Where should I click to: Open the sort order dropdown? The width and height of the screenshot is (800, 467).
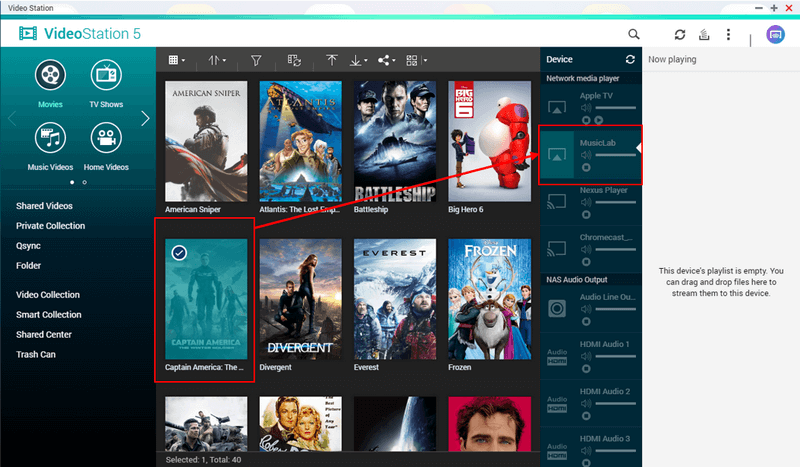217,60
